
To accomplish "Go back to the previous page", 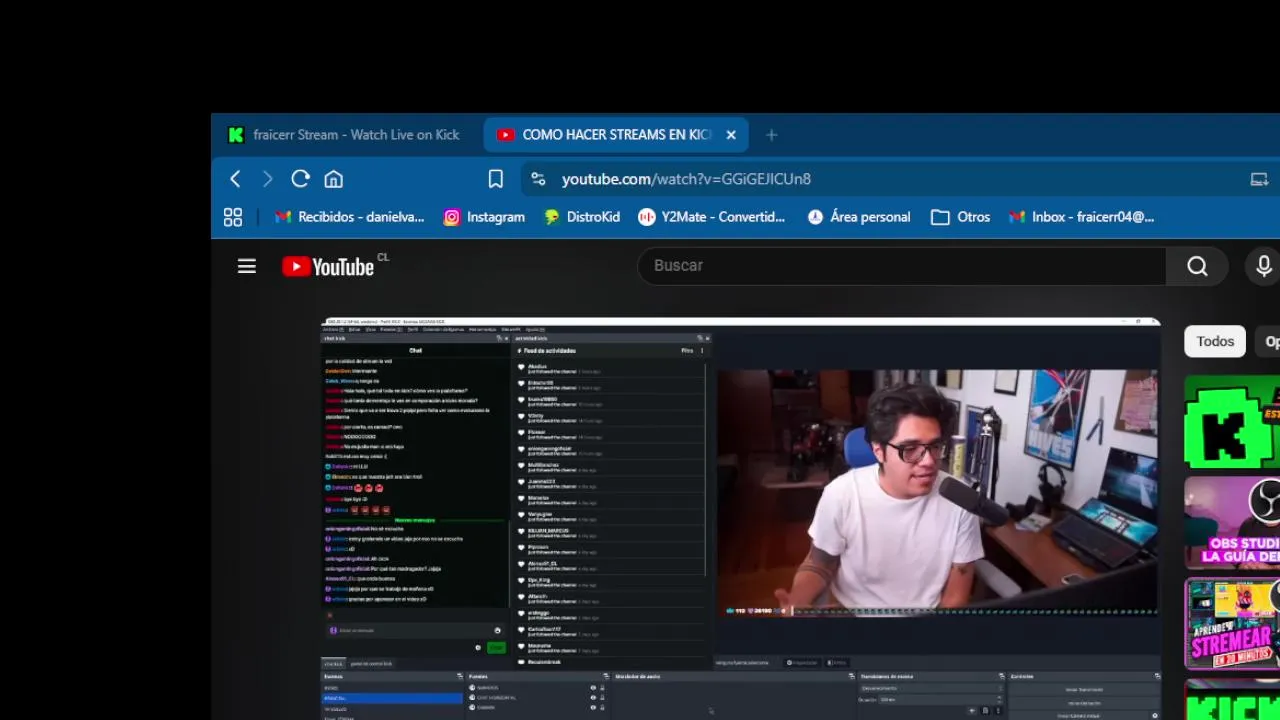I will 235,179.
